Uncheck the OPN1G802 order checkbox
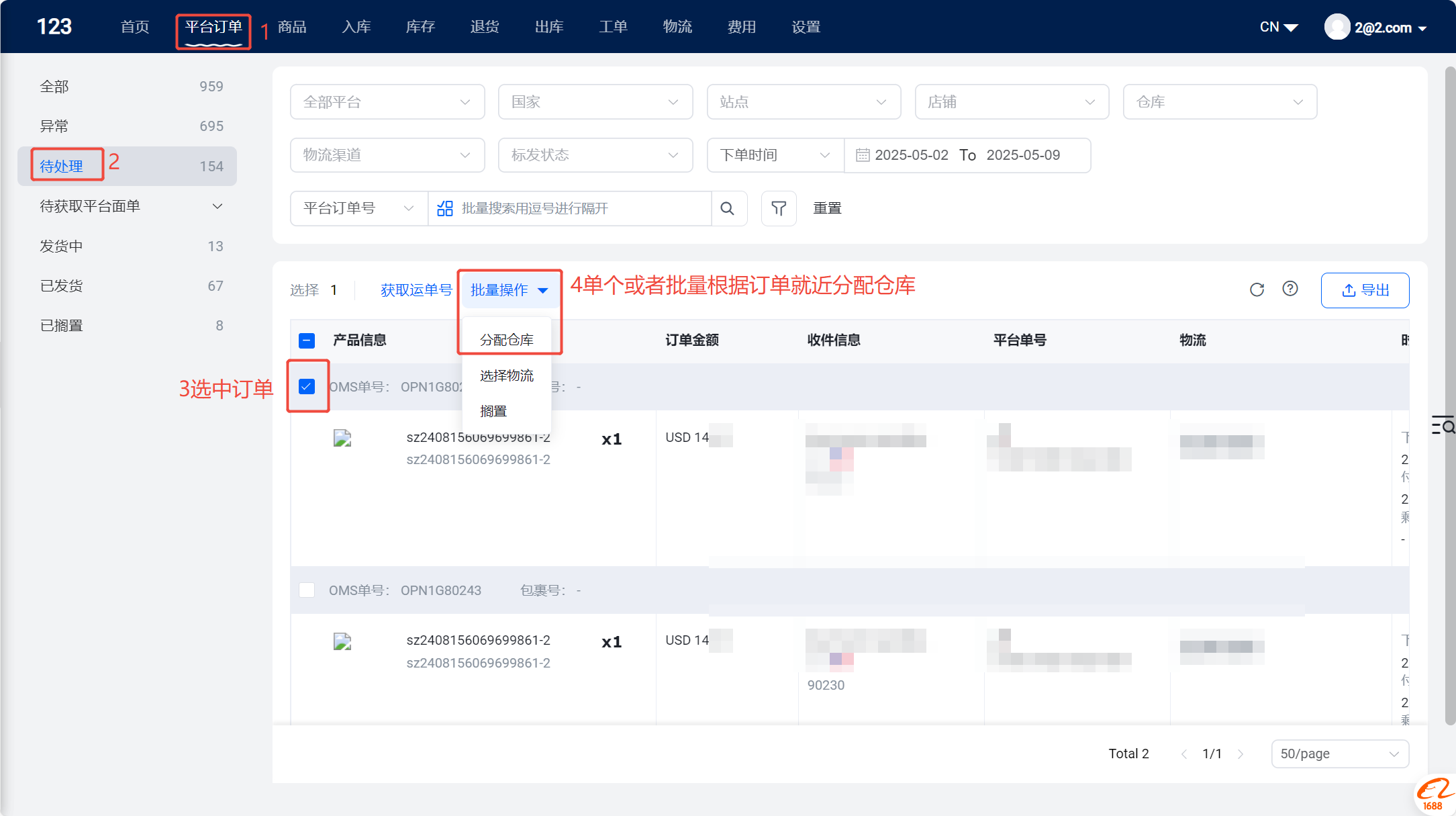1456x816 pixels. (x=307, y=386)
